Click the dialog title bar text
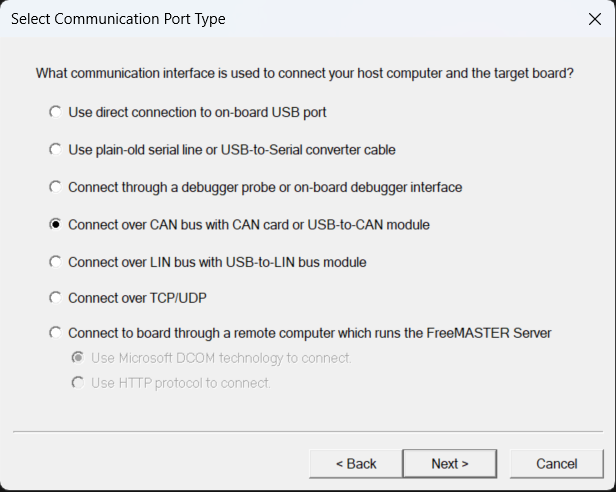Screen dimensions: 616x492 click(118, 19)
